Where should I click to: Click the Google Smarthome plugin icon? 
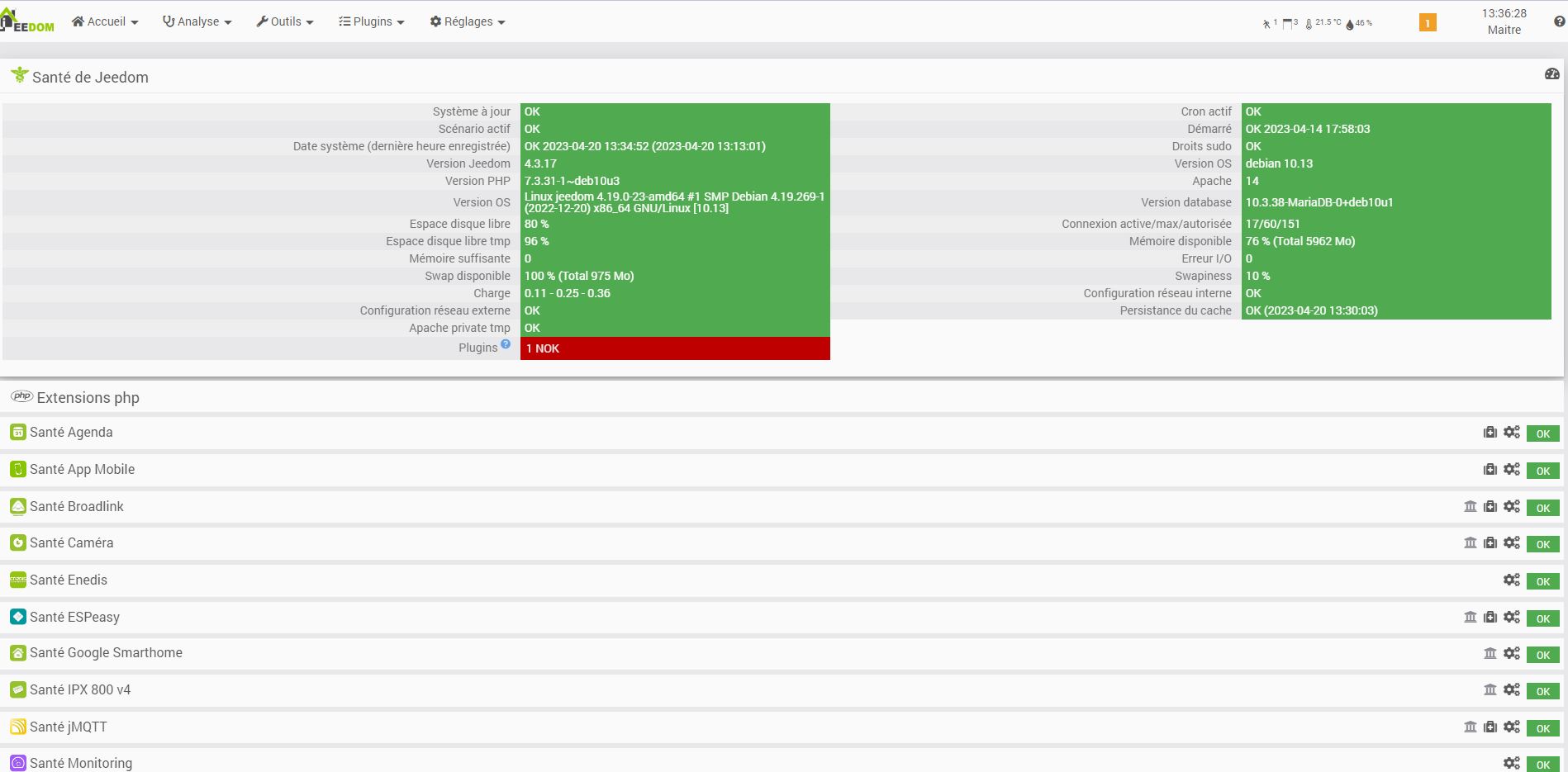18,652
